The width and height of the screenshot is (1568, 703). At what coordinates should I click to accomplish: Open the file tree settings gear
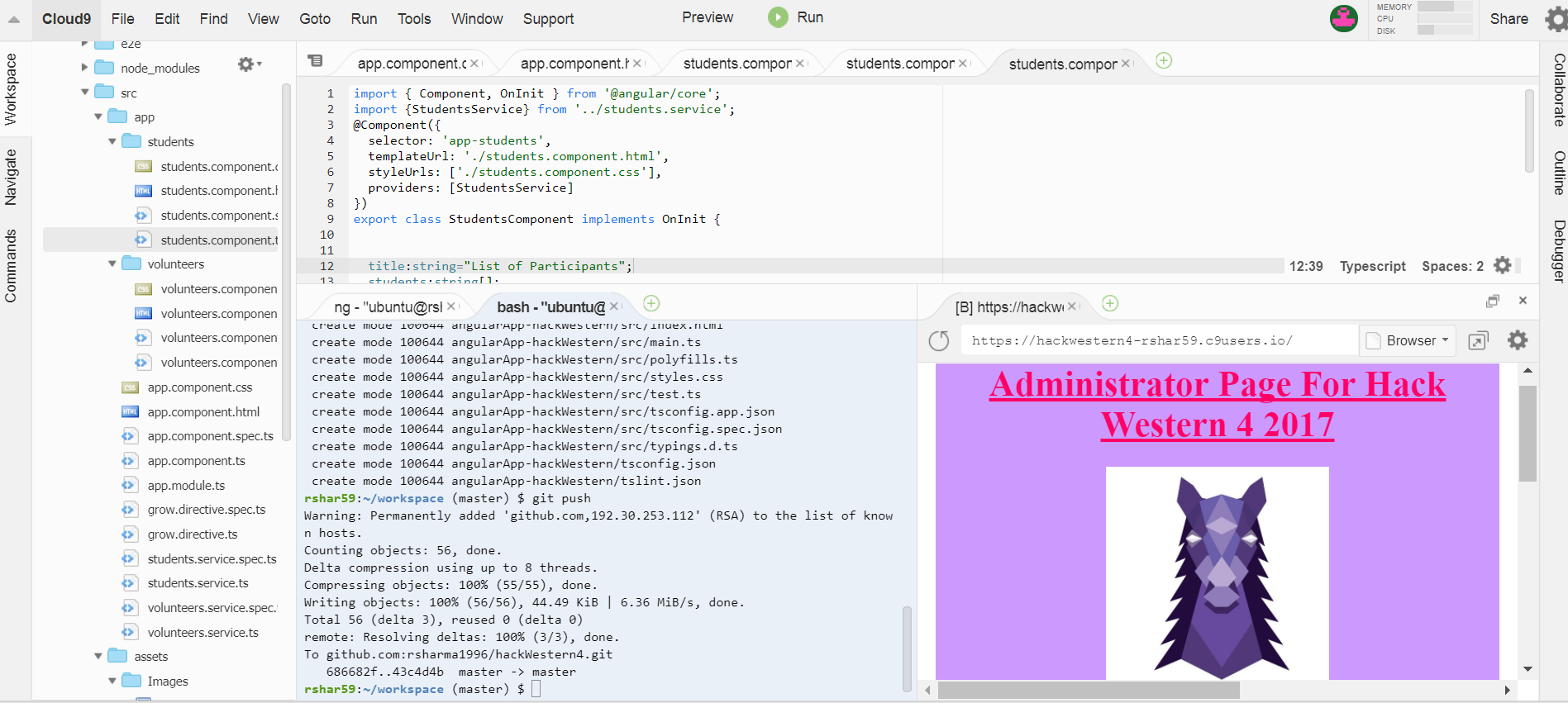(249, 64)
